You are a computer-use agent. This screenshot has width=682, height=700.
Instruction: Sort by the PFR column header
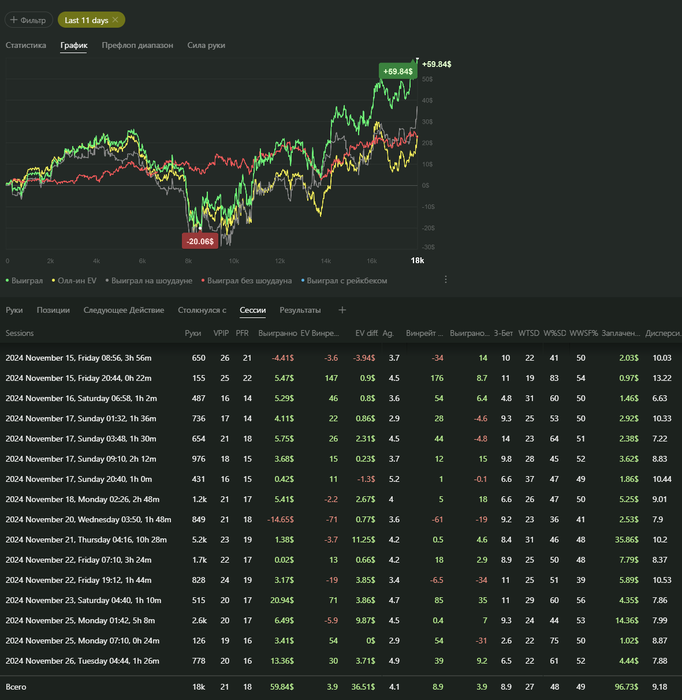(242, 333)
